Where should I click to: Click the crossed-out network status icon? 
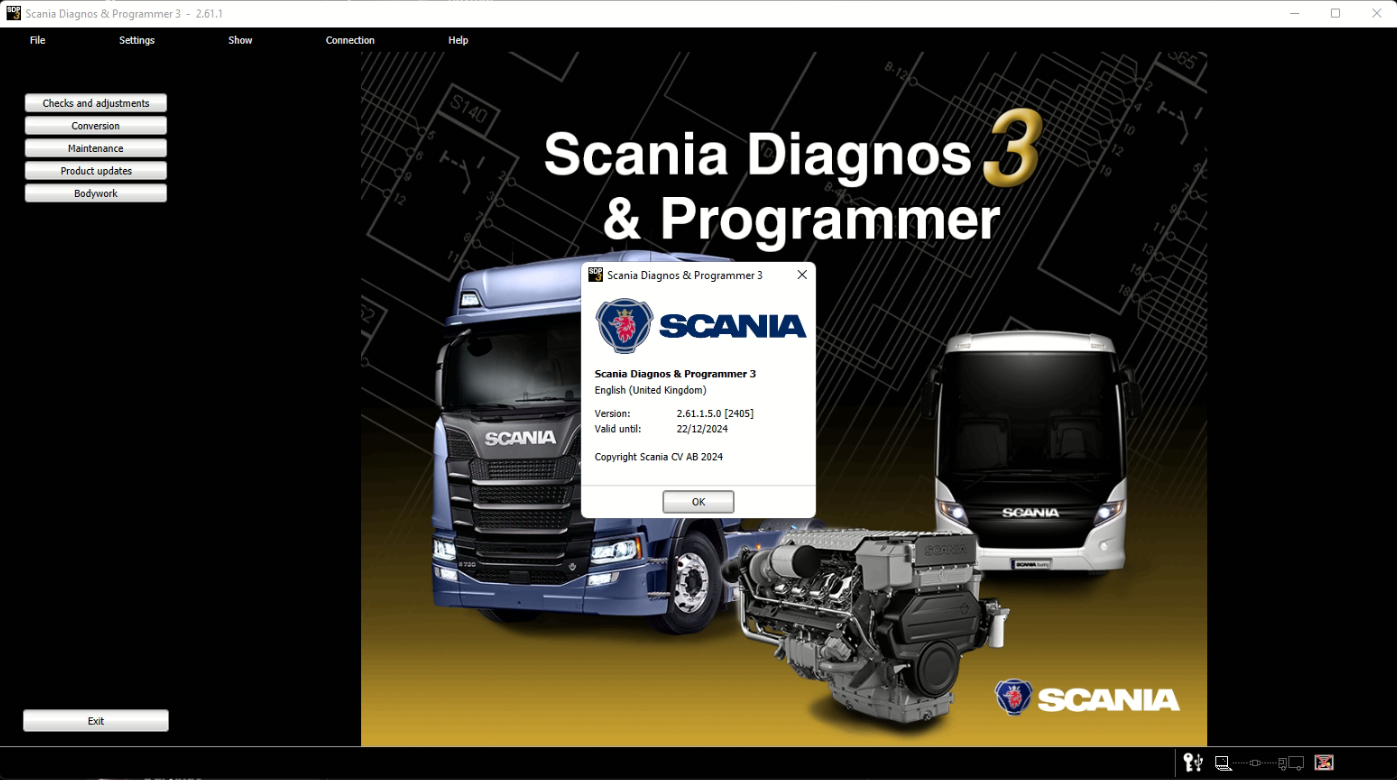pyautogui.click(x=1324, y=763)
